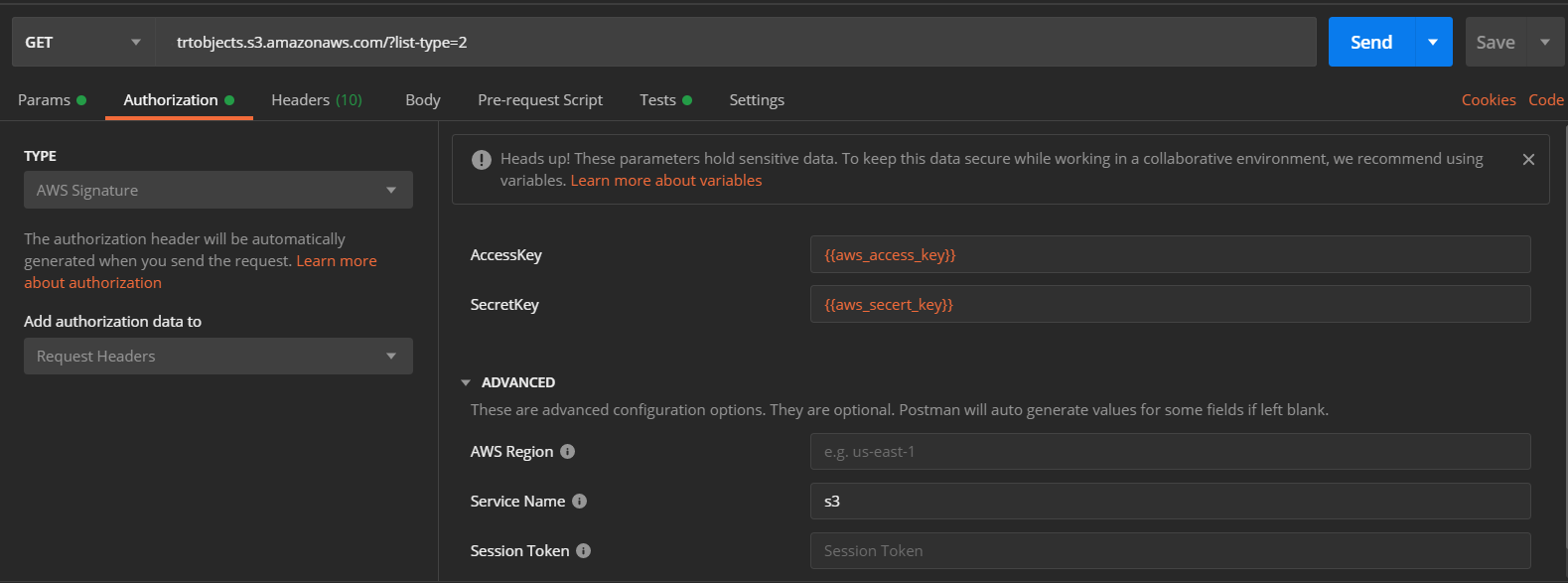Open the Request Headers dropdown
Viewport: 1568px width, 583px height.
click(218, 356)
